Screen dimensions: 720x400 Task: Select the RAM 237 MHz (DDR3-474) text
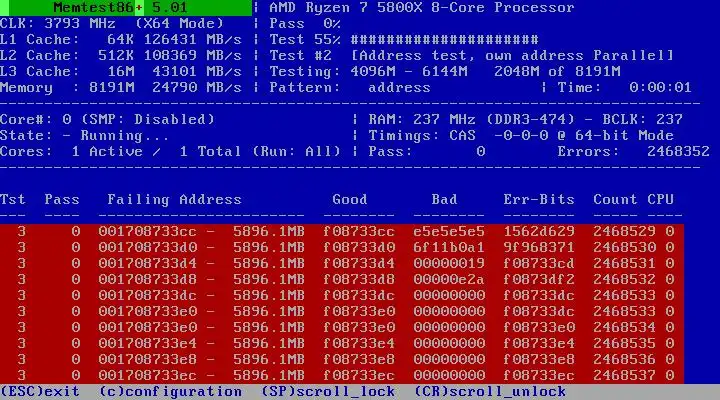click(472, 119)
